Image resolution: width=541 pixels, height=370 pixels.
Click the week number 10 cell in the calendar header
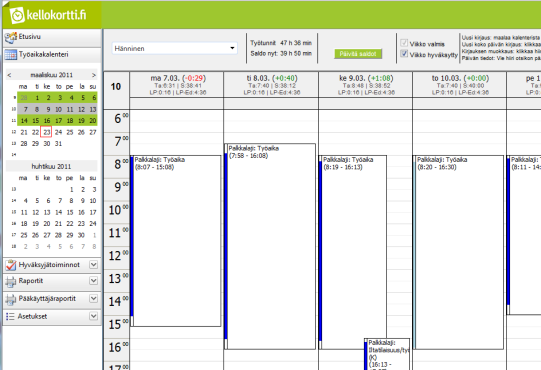pos(116,87)
